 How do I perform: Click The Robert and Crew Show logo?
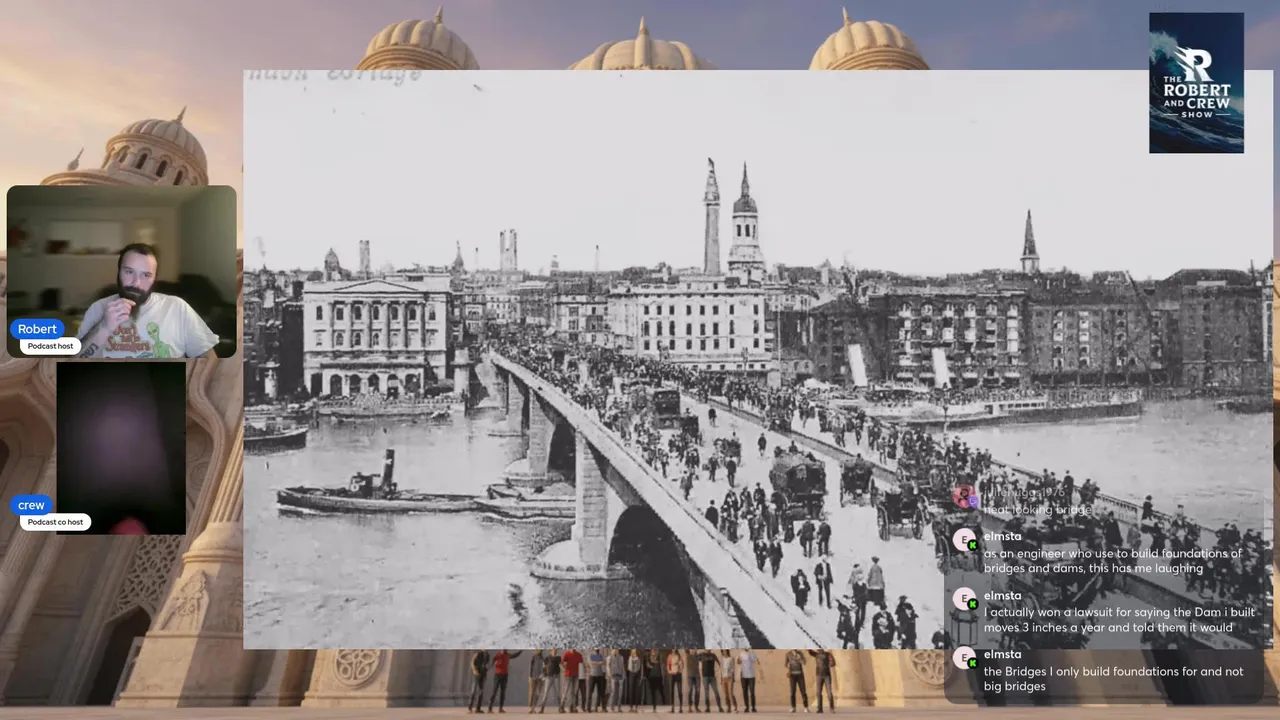pos(1196,82)
